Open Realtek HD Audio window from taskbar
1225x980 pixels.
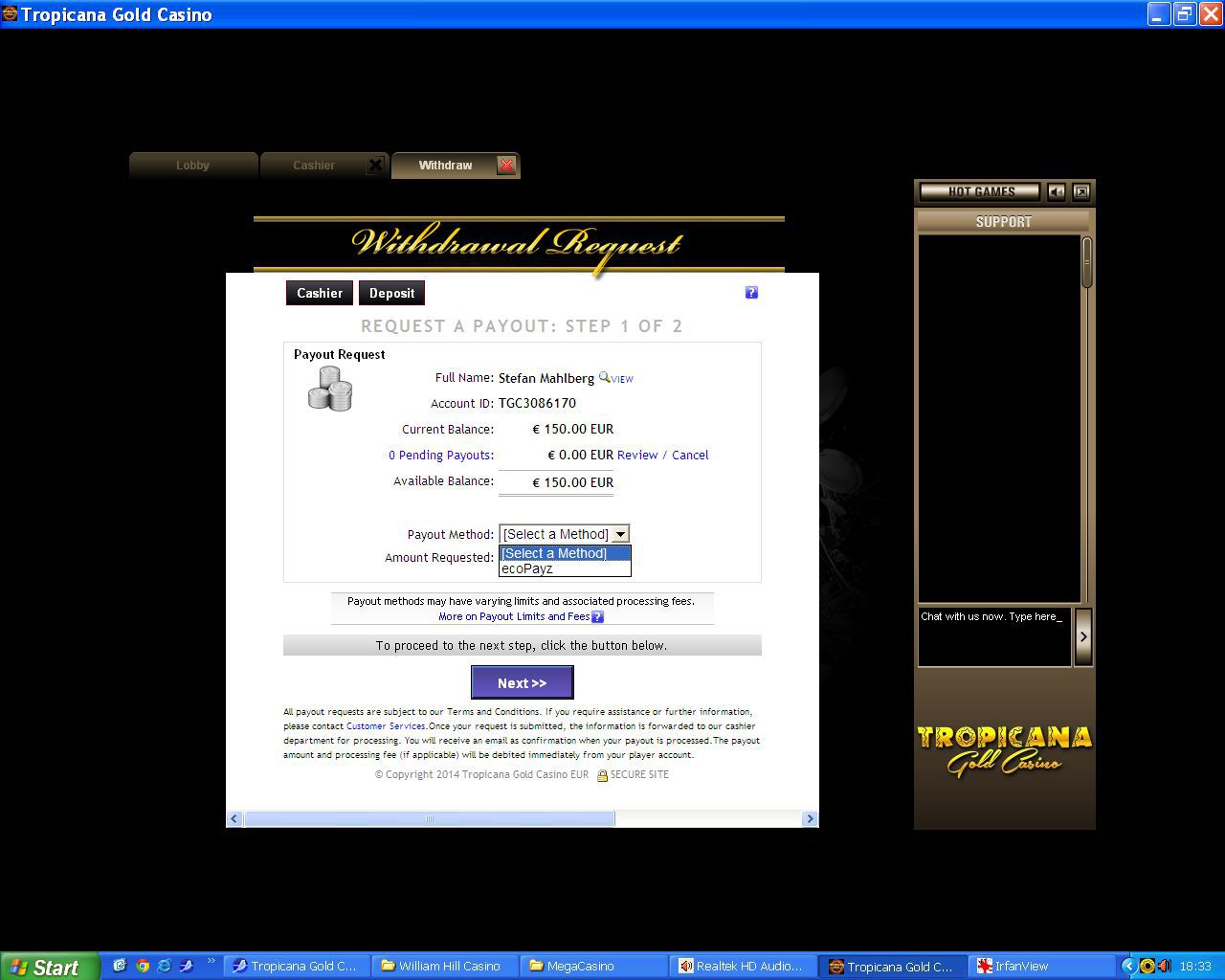coord(744,967)
